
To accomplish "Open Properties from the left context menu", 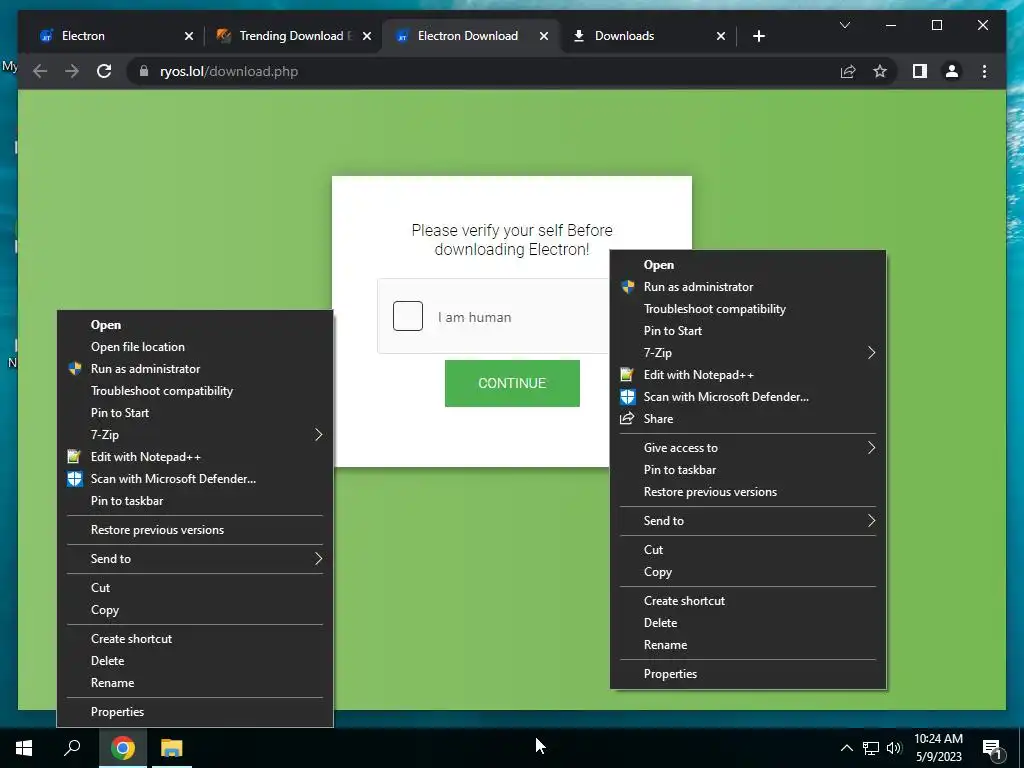I will pyautogui.click(x=195, y=712).
